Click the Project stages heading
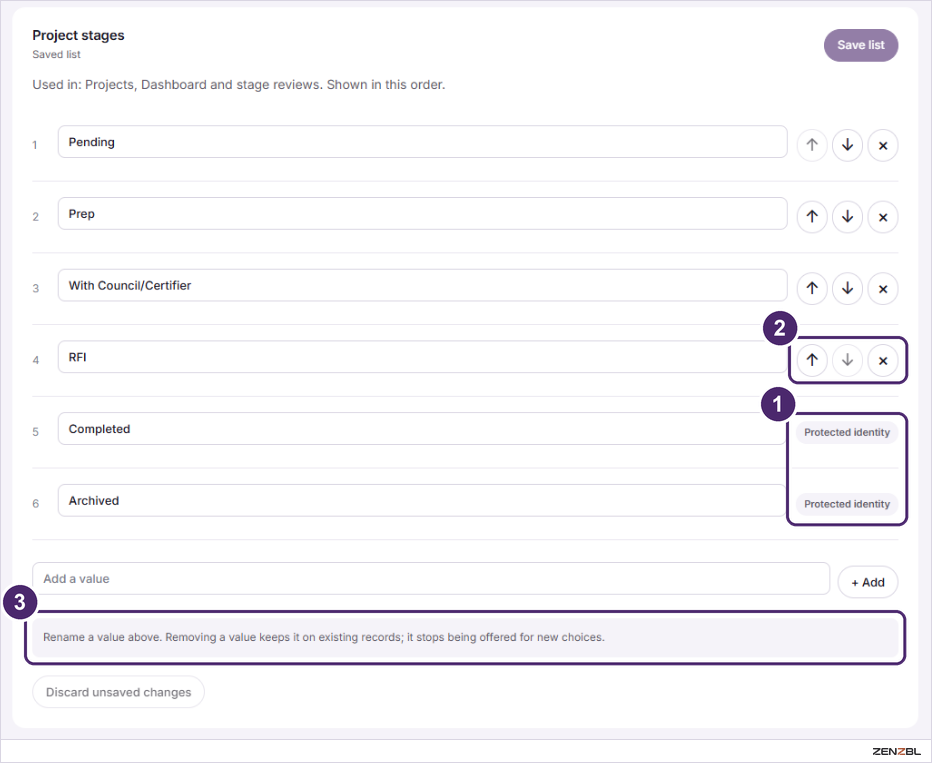Image resolution: width=932 pixels, height=763 pixels. (x=78, y=36)
